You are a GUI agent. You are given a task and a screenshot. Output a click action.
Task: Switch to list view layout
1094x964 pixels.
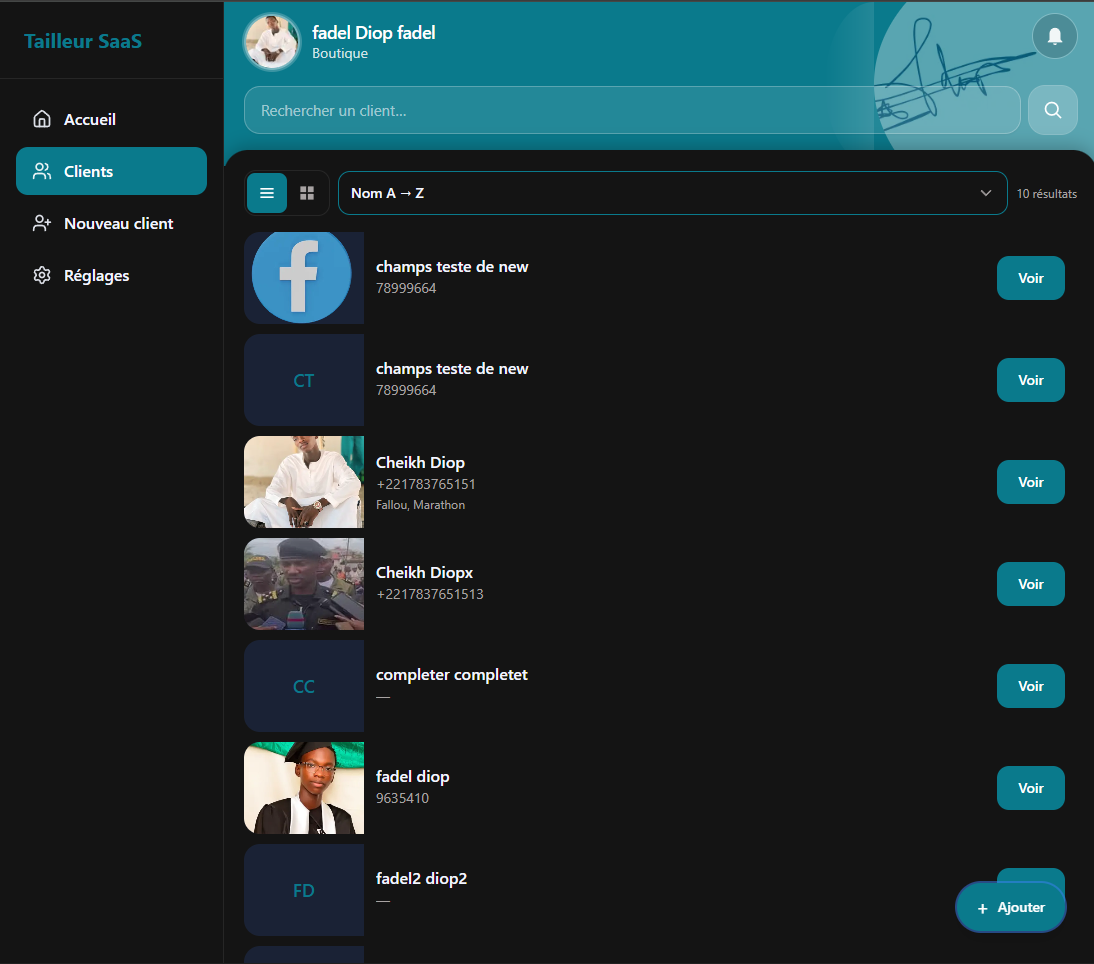[x=267, y=193]
